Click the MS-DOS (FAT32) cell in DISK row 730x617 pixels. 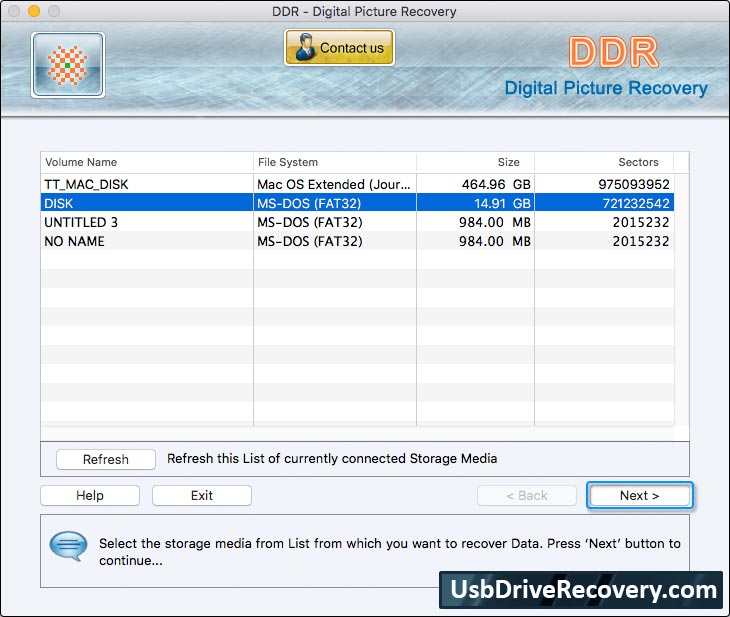[x=335, y=203]
